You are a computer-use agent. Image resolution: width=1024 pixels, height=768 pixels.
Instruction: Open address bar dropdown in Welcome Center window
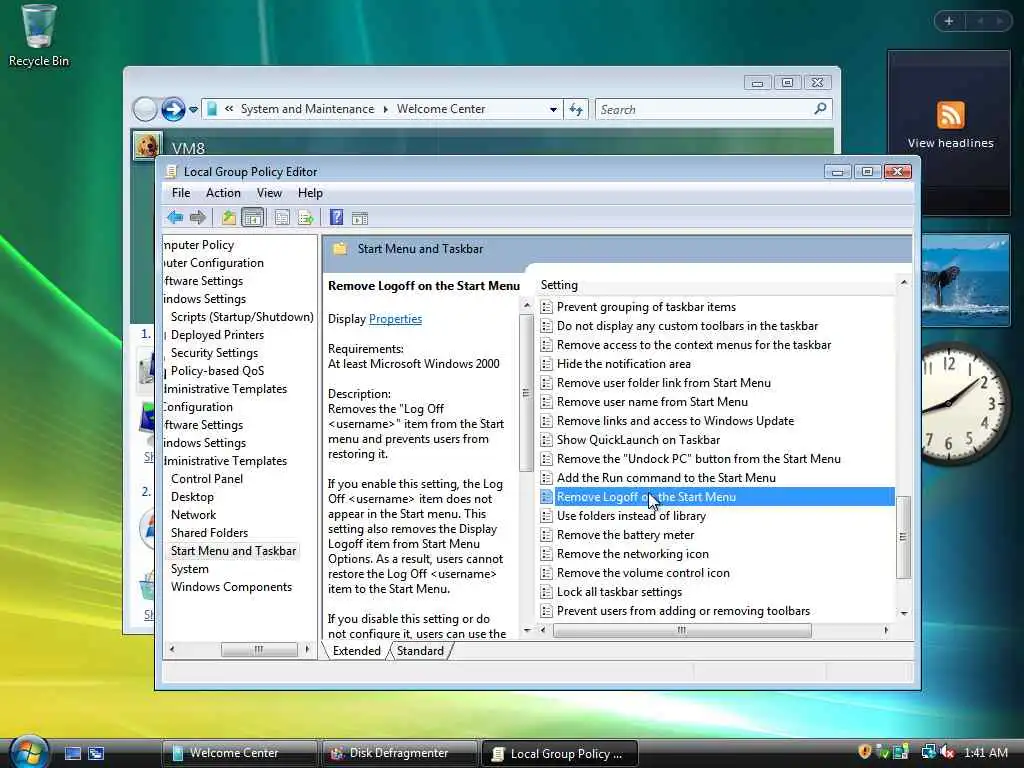click(553, 109)
